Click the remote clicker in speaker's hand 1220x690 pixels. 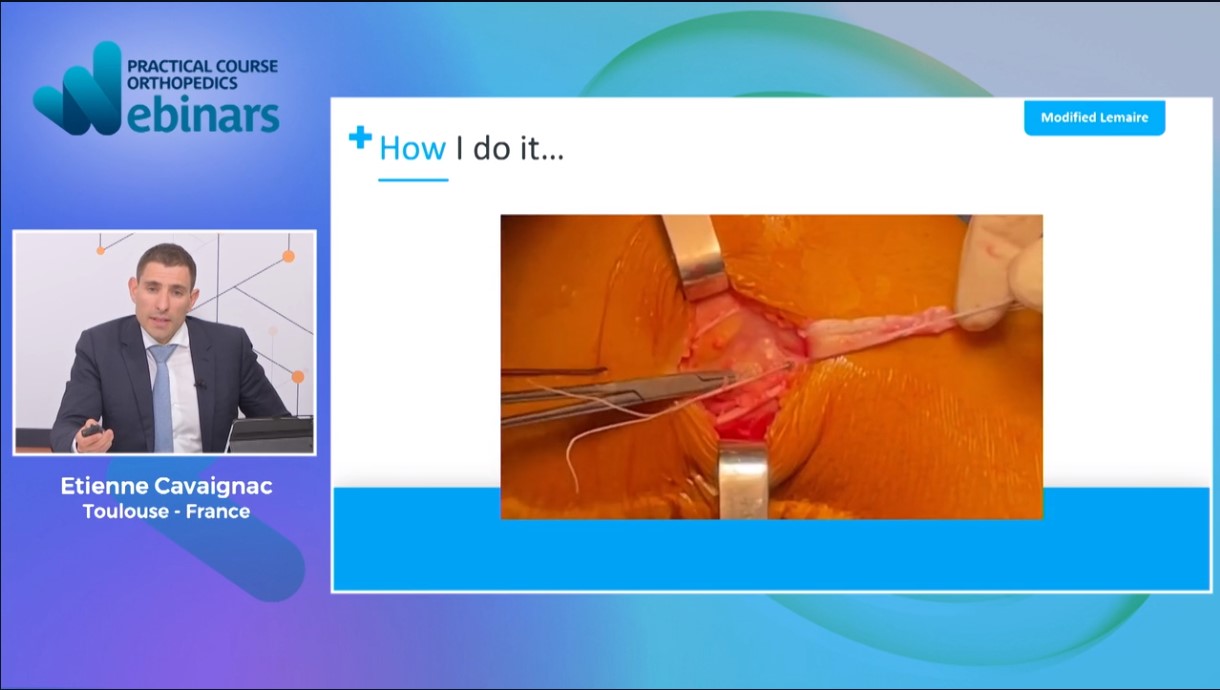[91, 431]
